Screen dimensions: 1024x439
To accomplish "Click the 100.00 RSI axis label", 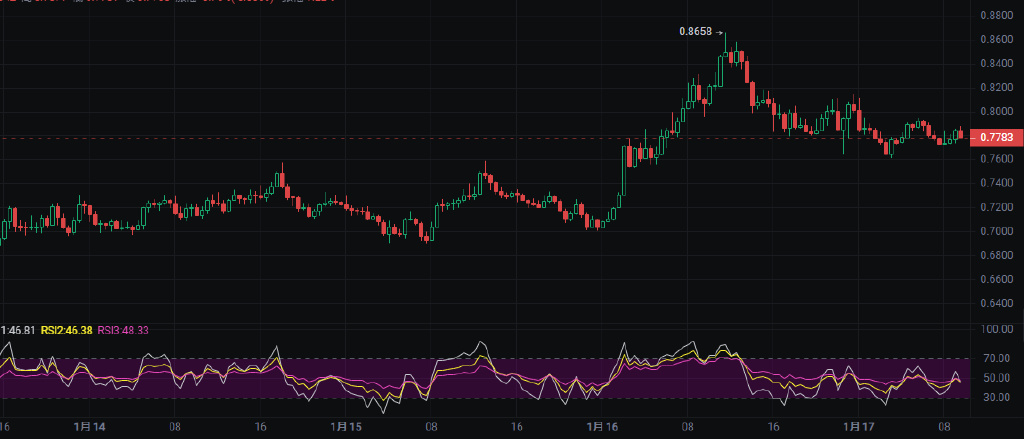I will tap(995, 329).
